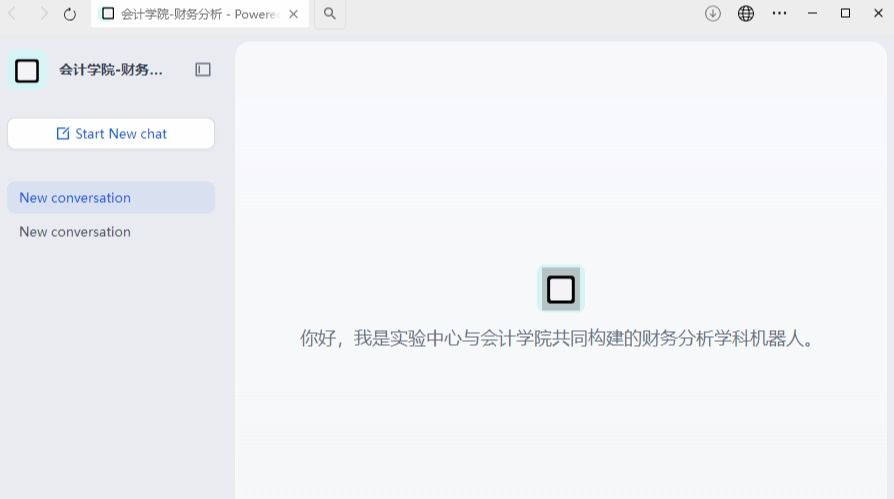Open the three-dot more options menu
The height and width of the screenshot is (499, 894).
779,14
